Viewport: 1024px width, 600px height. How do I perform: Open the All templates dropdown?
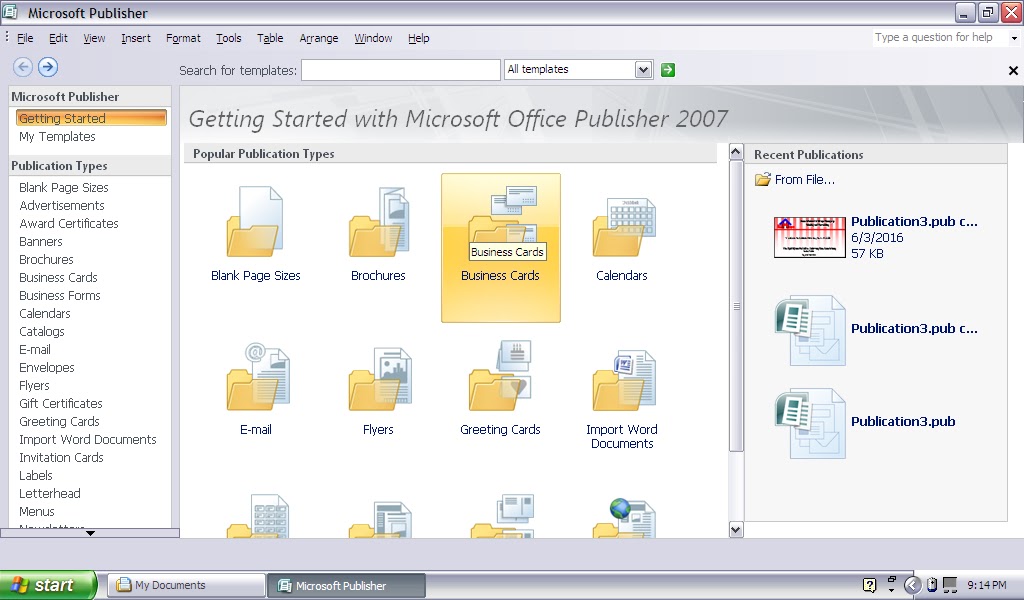pos(643,69)
